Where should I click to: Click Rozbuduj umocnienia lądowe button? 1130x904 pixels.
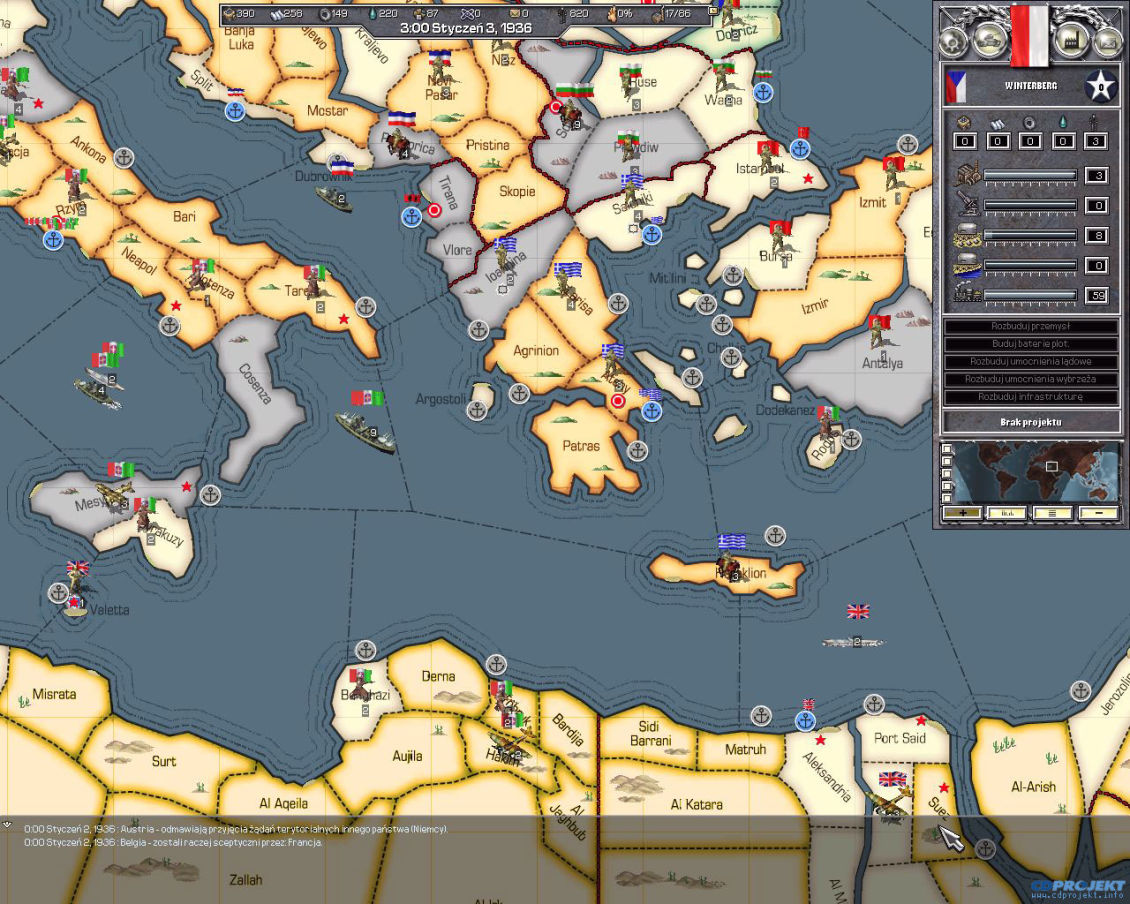pos(1031,361)
